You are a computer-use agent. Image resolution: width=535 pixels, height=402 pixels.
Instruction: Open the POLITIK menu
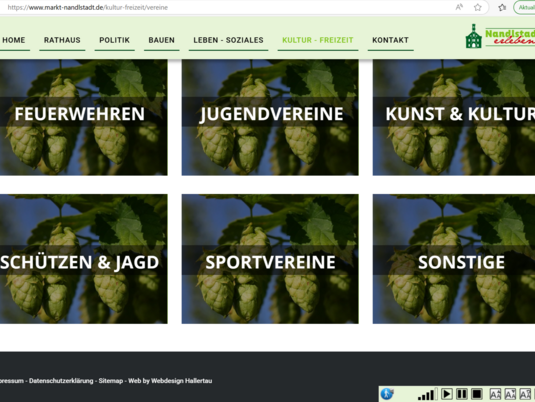pos(115,40)
